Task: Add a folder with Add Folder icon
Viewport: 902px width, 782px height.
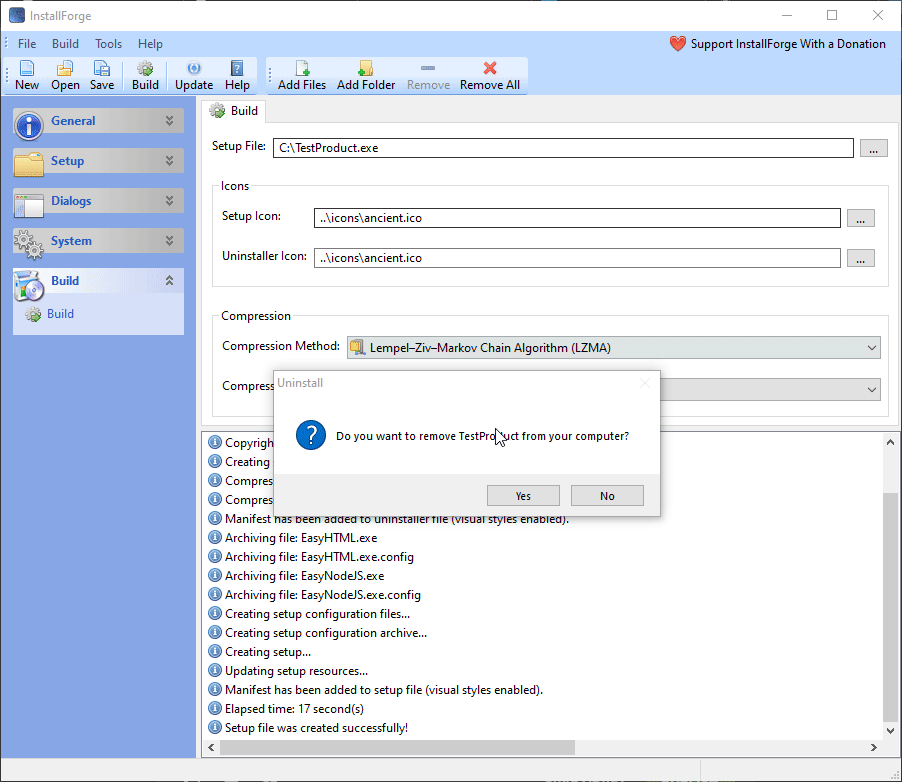Action: click(x=365, y=68)
